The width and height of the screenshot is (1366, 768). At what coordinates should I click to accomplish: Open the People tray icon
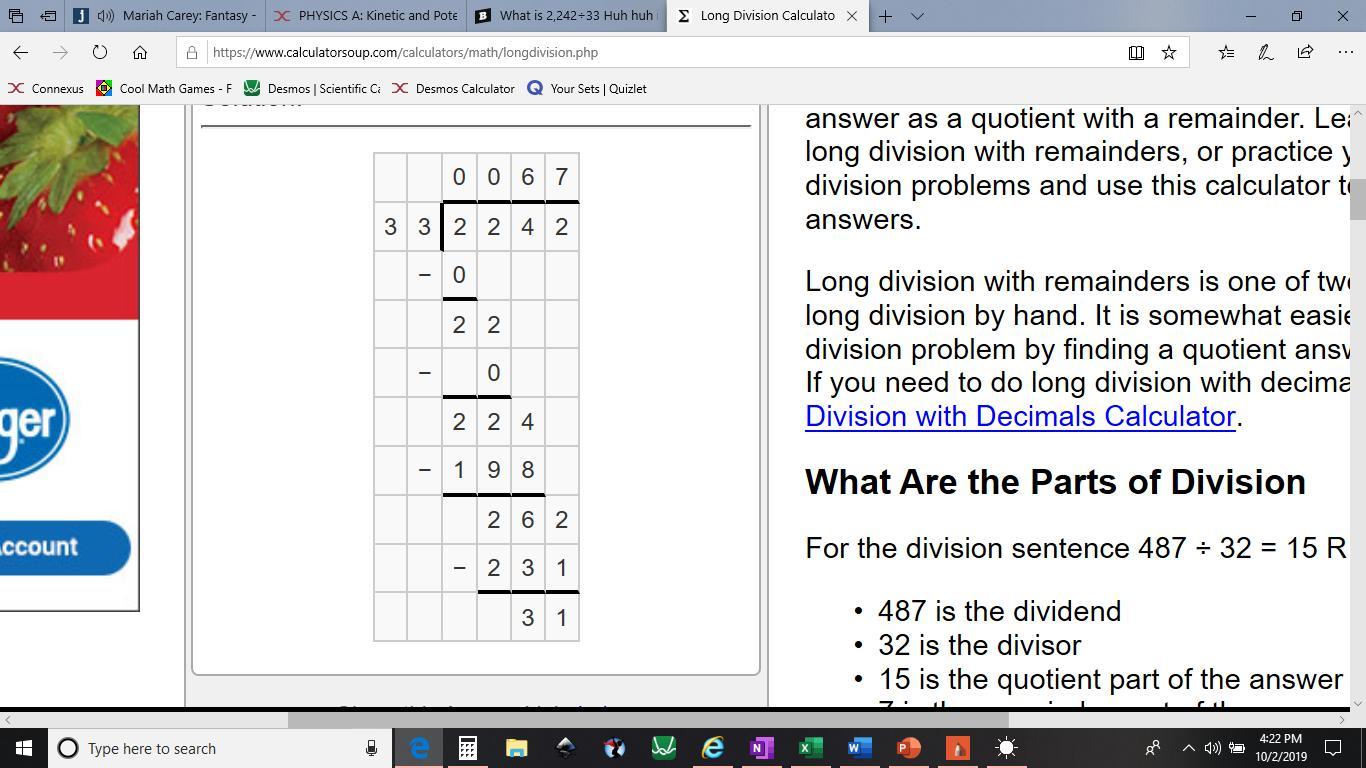[1153, 748]
